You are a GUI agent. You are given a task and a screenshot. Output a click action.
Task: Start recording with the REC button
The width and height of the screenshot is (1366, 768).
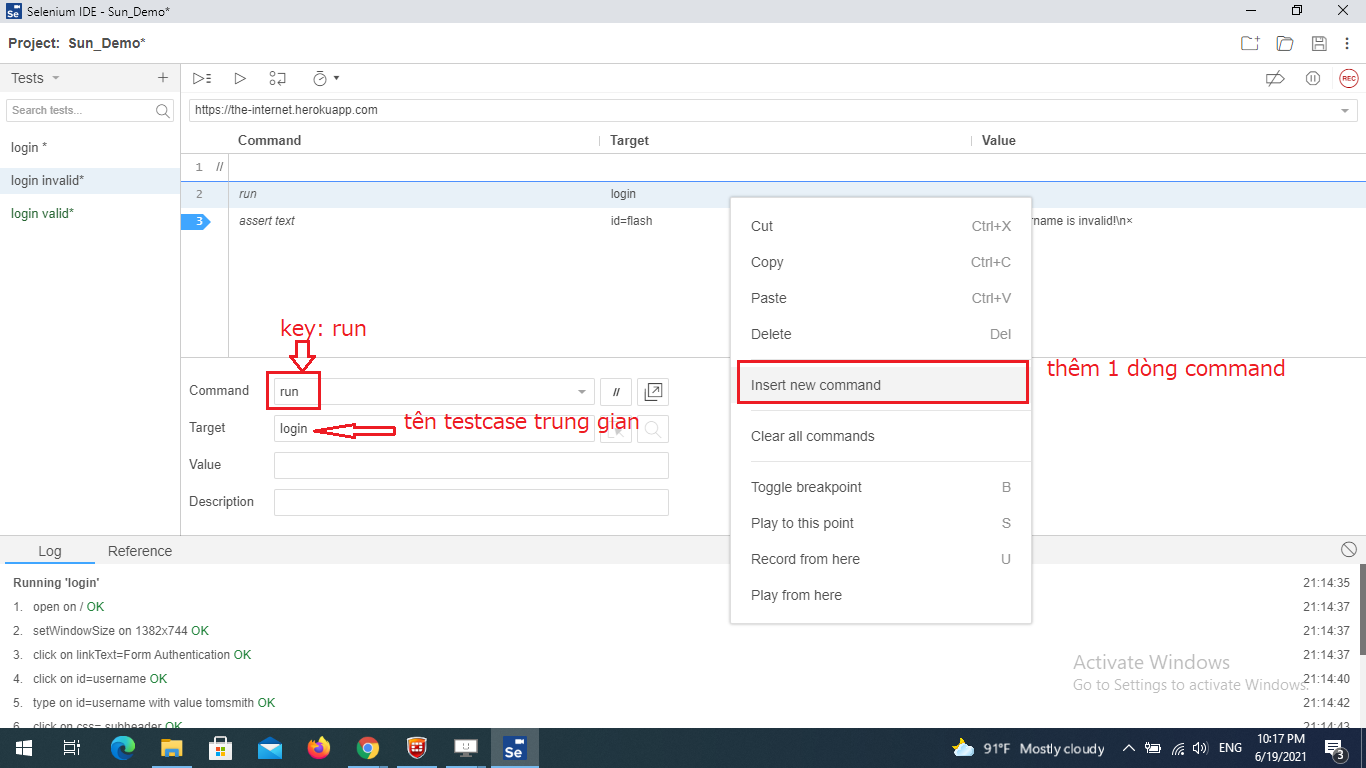(x=1349, y=78)
